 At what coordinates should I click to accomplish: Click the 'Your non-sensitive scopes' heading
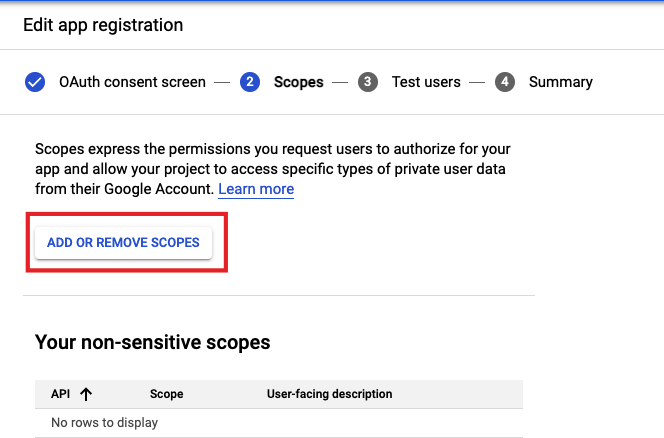tap(152, 342)
